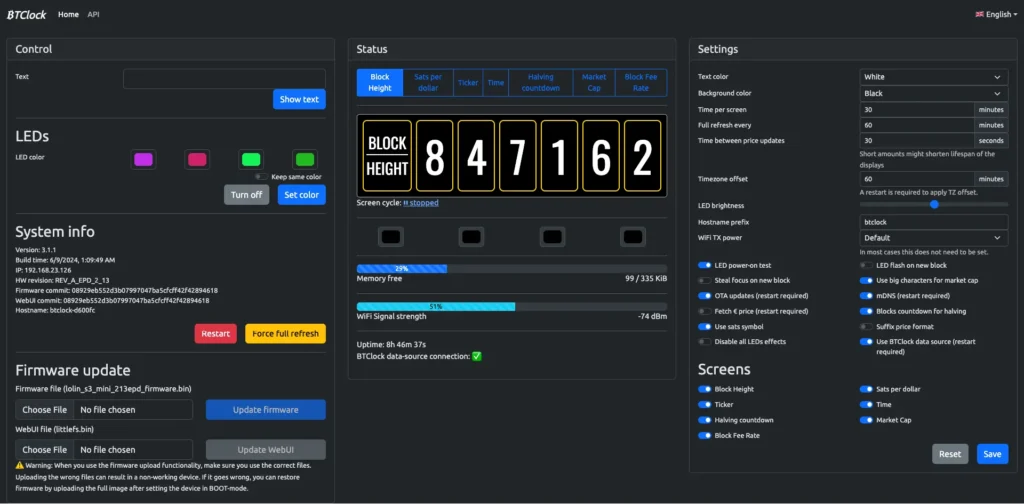This screenshot has width=1024, height=504.
Task: Toggle Keep same color switch
Action: 261,176
